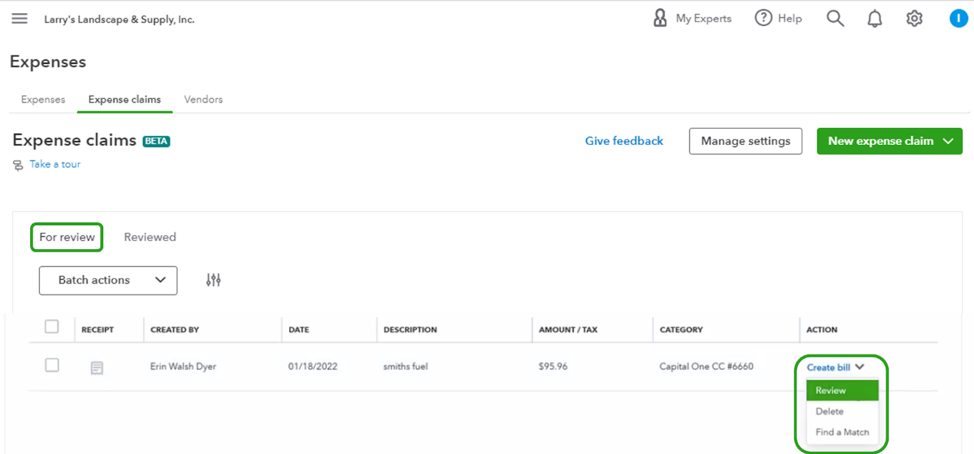
Task: Open the Batch actions dropdown
Action: (x=108, y=280)
